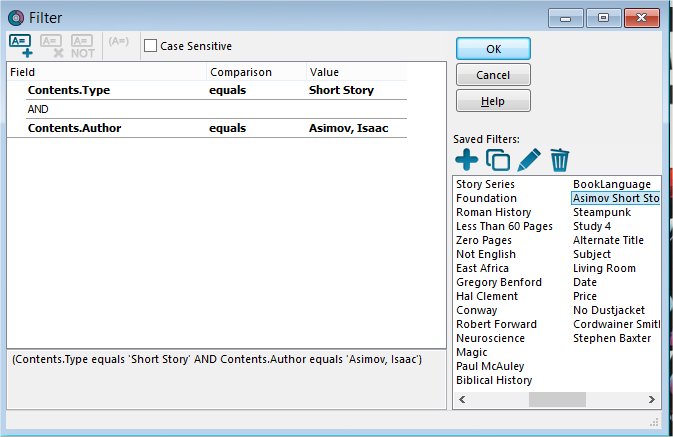The height and width of the screenshot is (437, 673).
Task: Duplicate the selected saved filter
Action: [497, 158]
